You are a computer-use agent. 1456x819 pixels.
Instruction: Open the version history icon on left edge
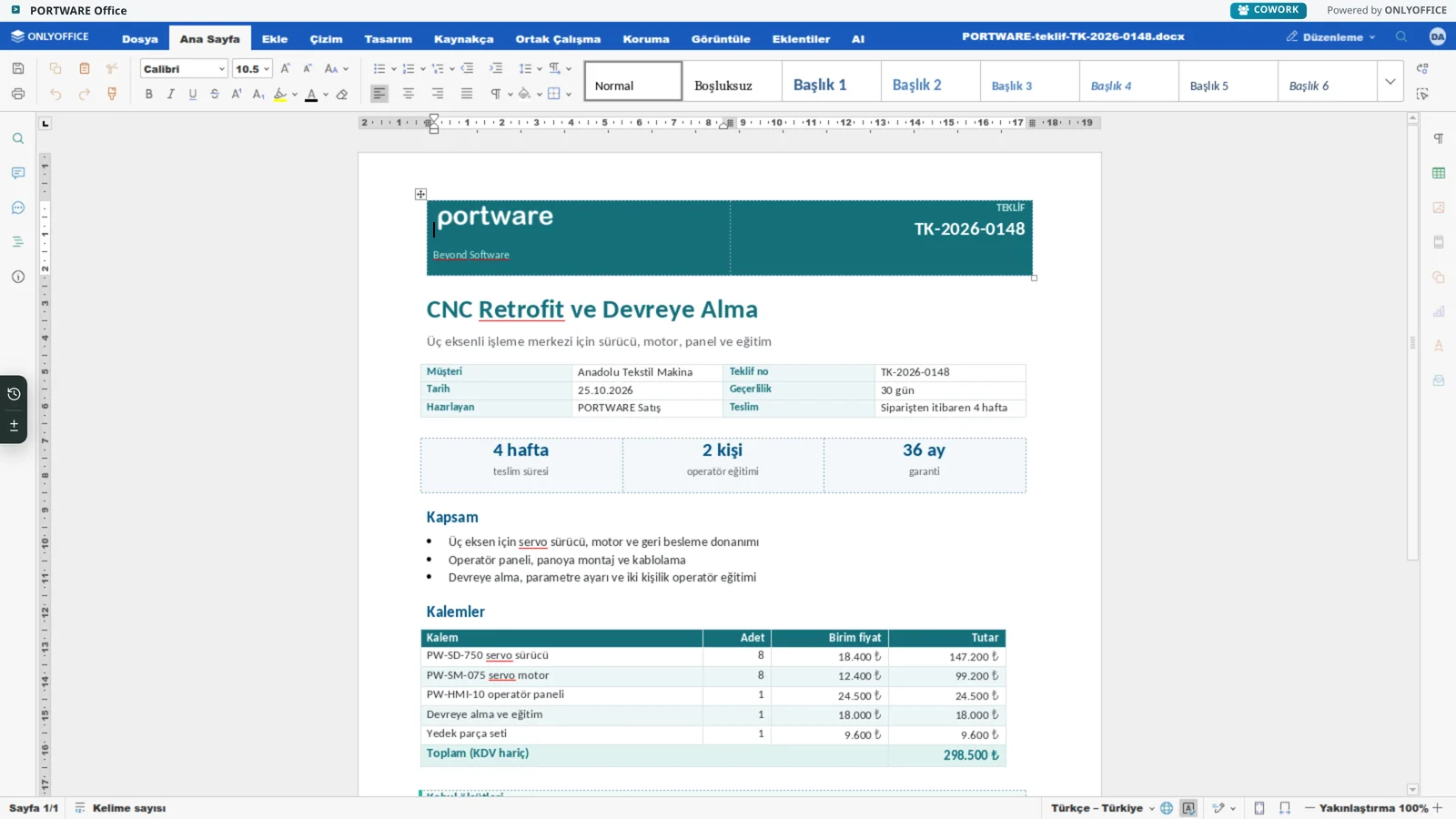[x=14, y=394]
